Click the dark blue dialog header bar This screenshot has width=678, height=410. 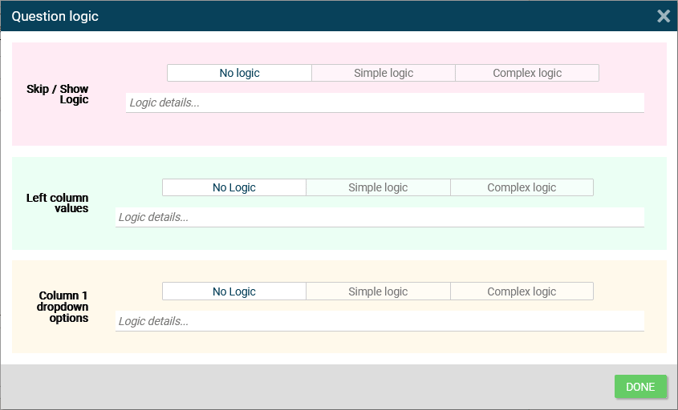[x=350, y=16]
